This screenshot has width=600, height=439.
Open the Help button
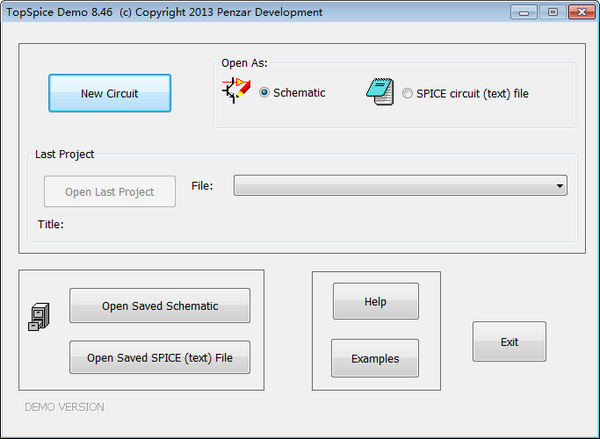click(x=376, y=301)
